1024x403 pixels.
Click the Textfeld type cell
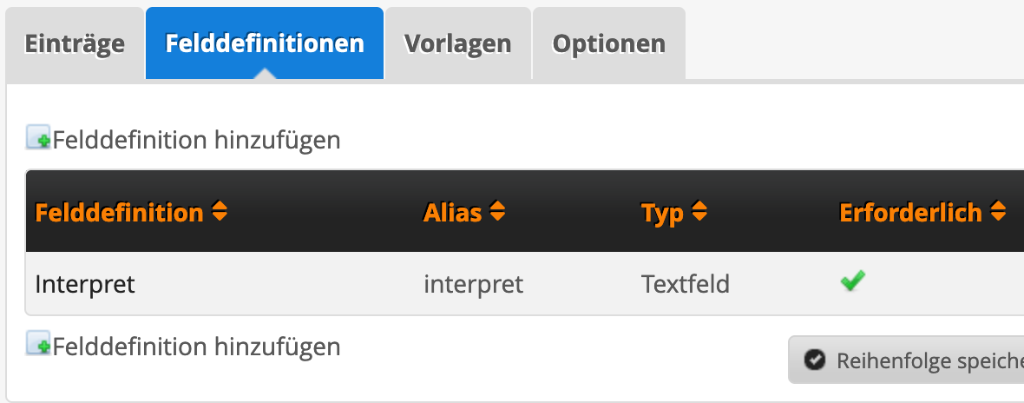click(685, 284)
